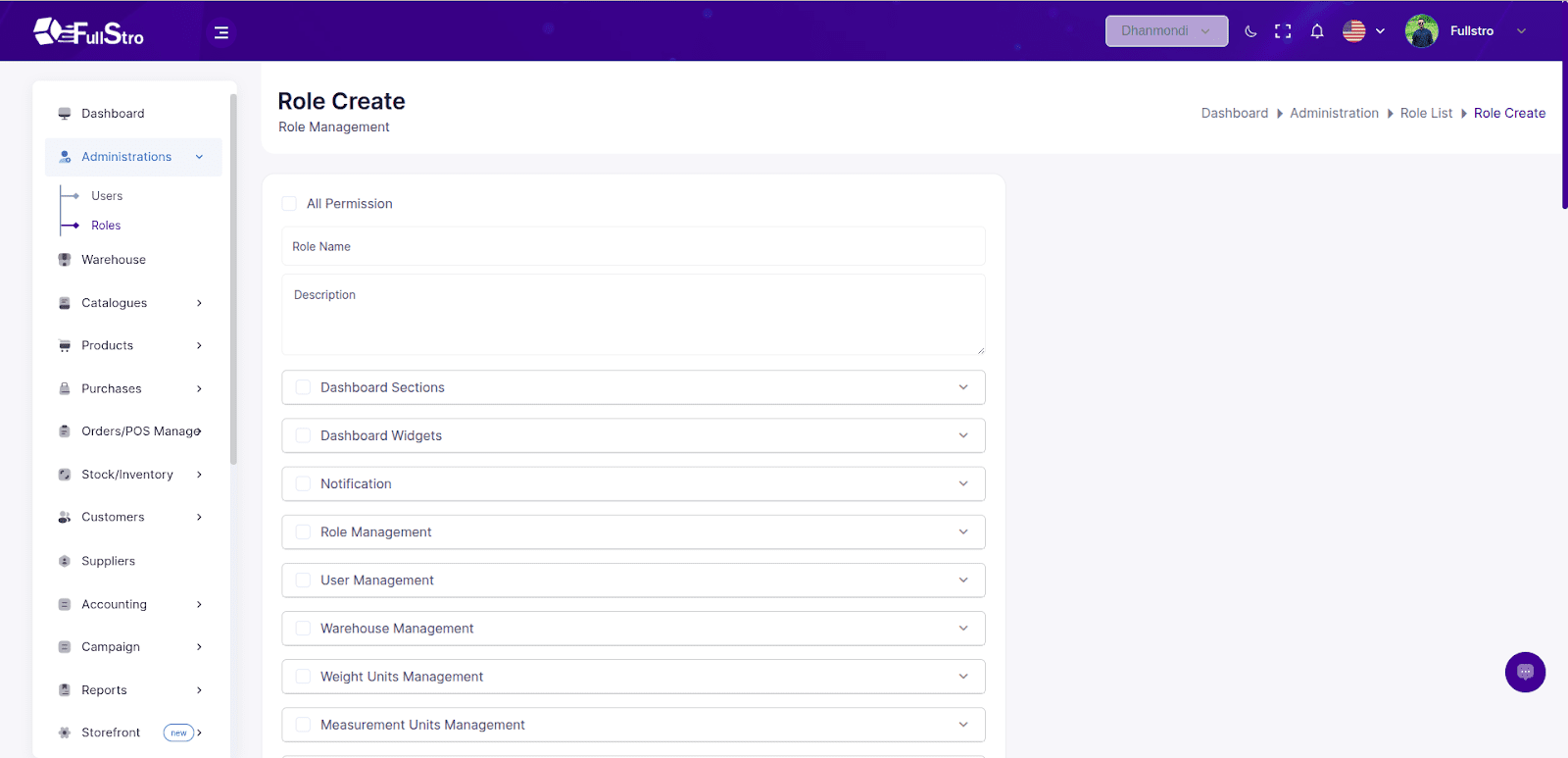Click the Campaign sidebar icon
The width and height of the screenshot is (1568, 758).
coord(65,647)
